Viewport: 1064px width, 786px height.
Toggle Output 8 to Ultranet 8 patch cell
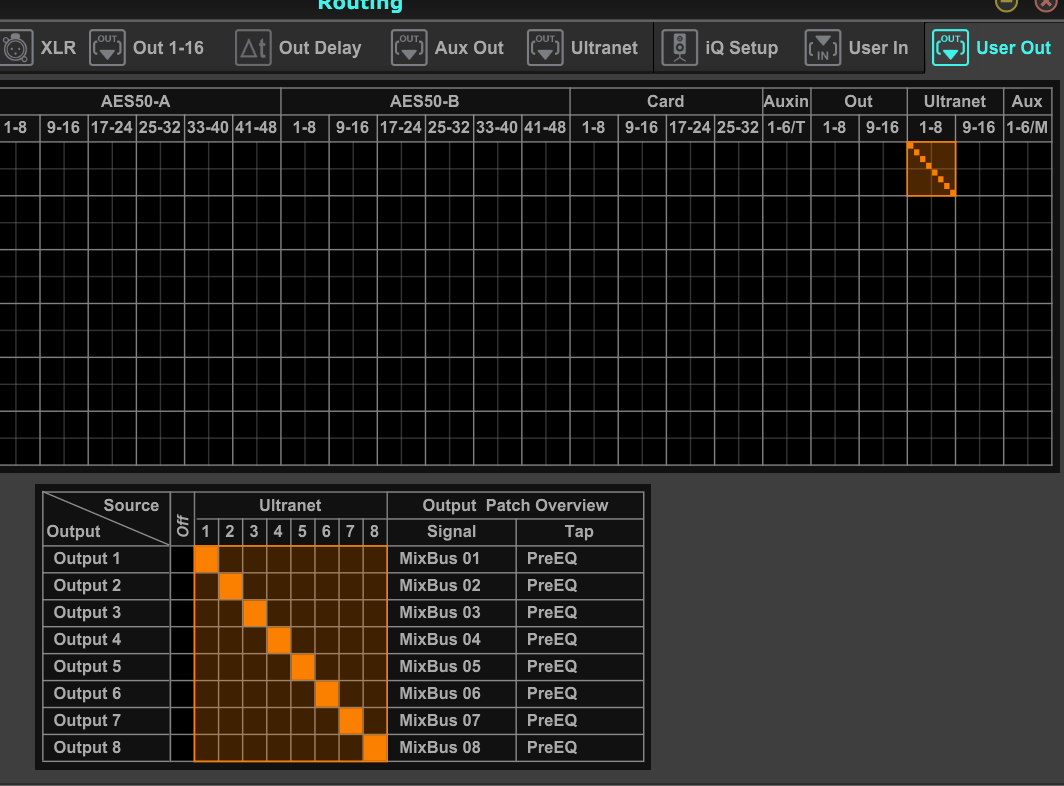(375, 748)
